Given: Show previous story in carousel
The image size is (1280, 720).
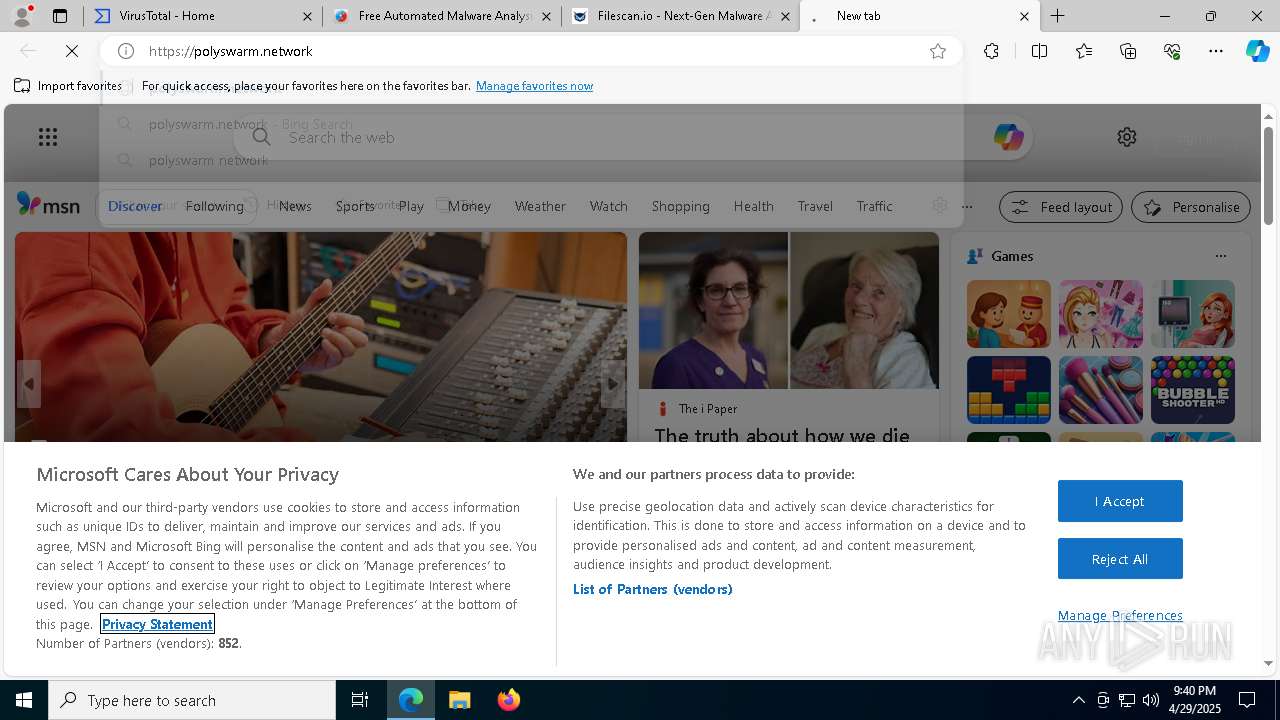Looking at the screenshot, I should [28, 384].
